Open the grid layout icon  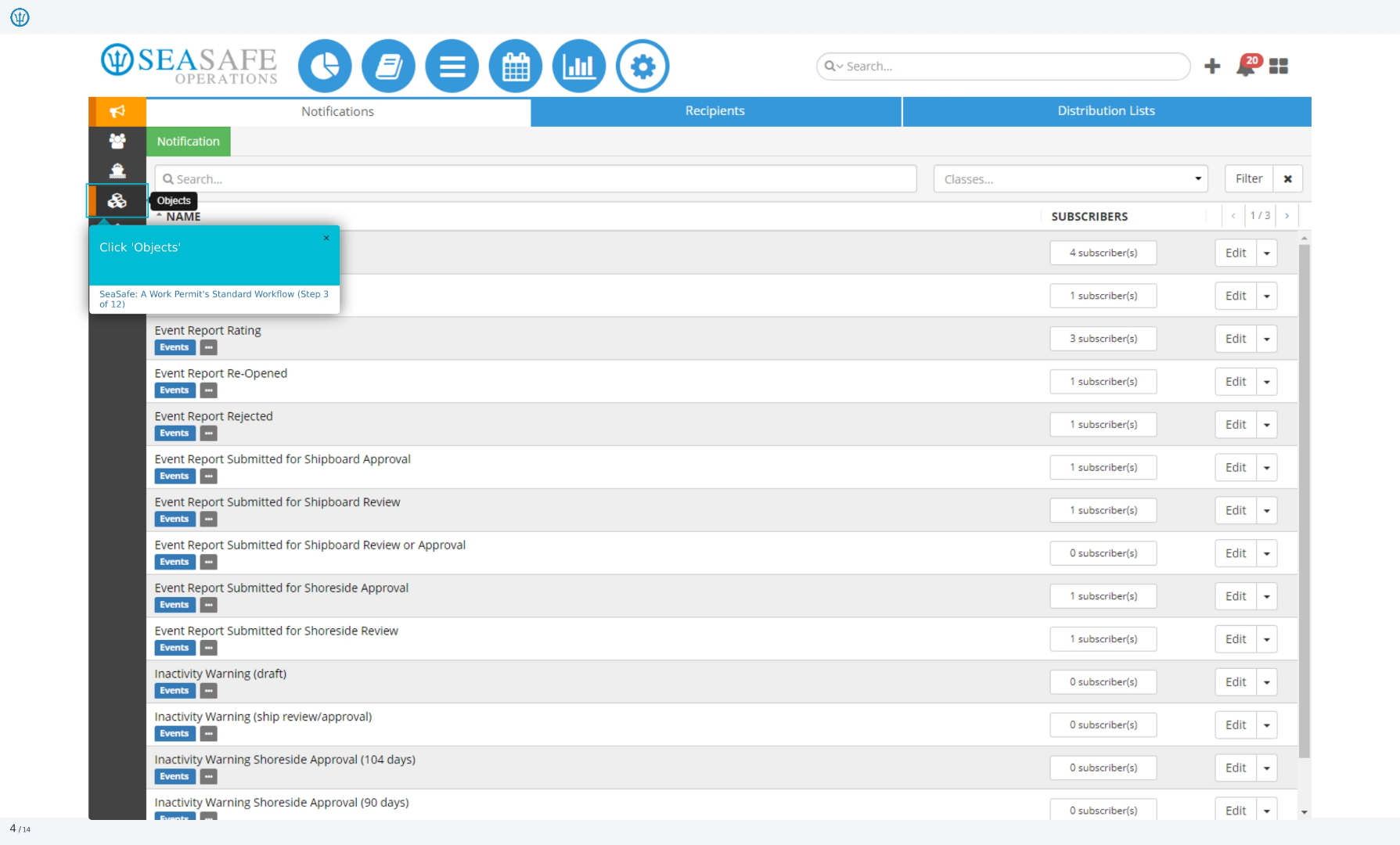pos(1279,67)
